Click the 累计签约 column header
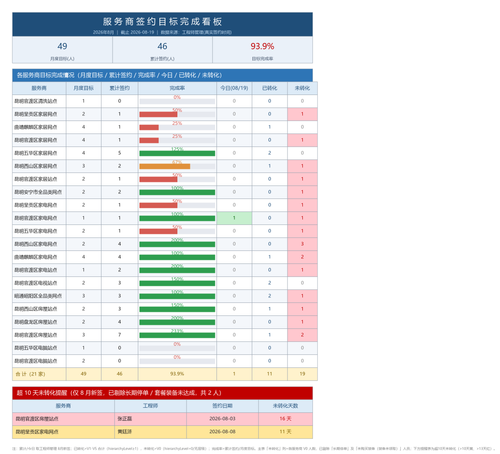This screenshot has width=500, height=454. pos(119,88)
